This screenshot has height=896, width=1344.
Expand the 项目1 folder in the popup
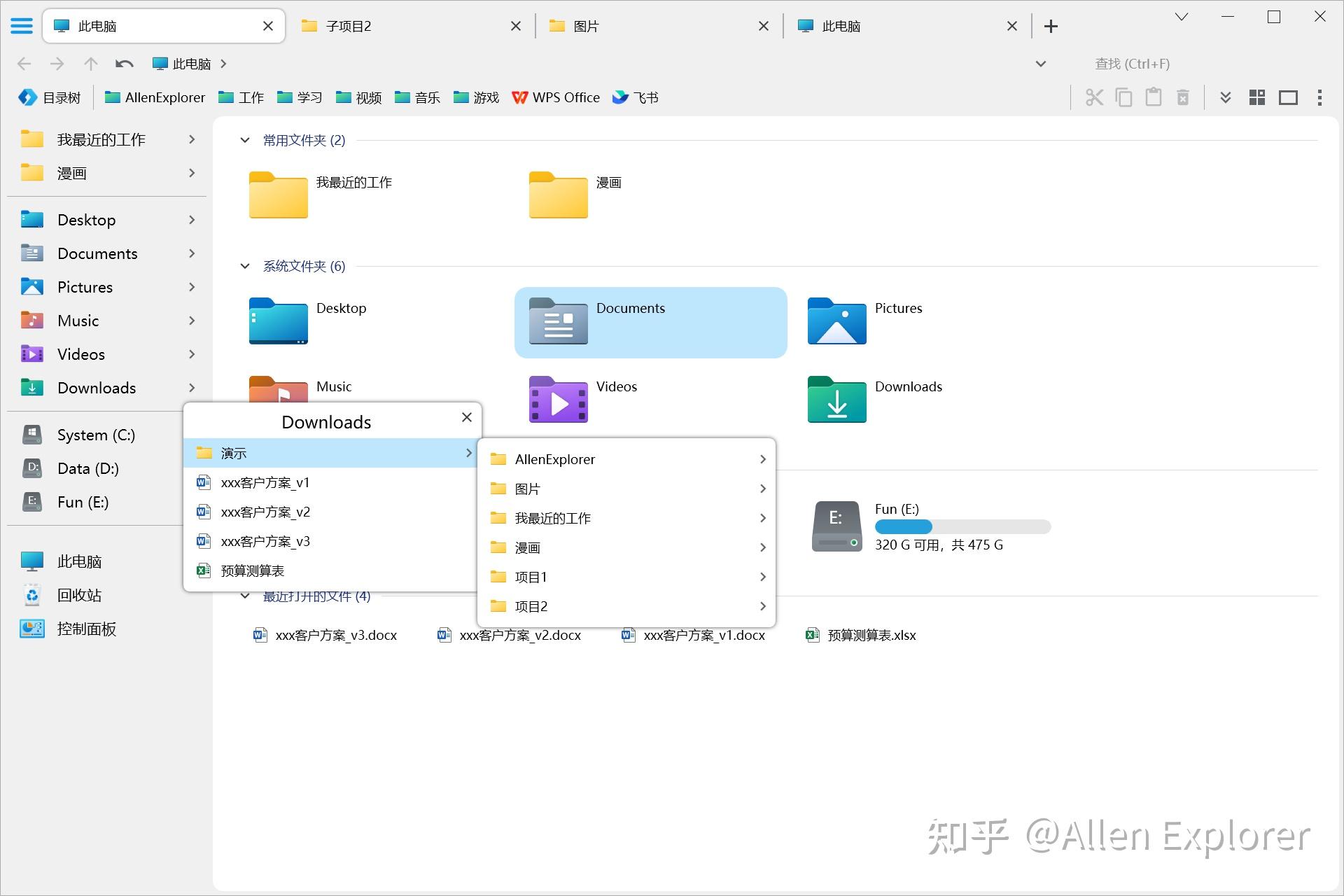tap(762, 576)
